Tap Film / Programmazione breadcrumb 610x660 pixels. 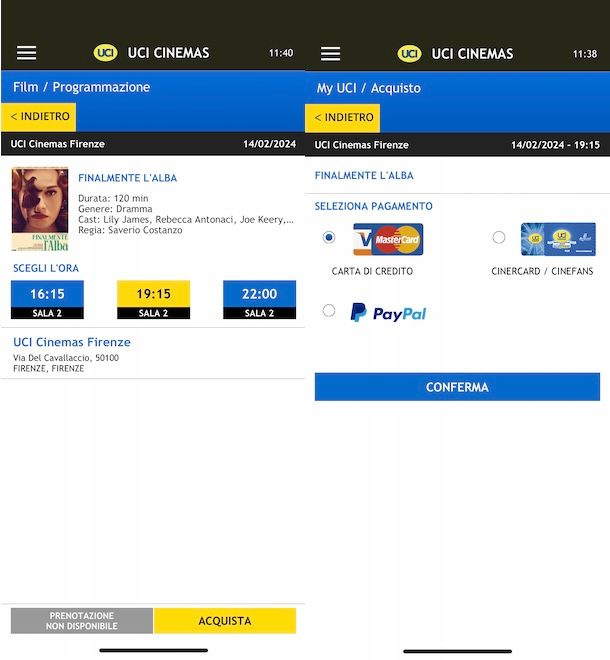click(x=81, y=87)
